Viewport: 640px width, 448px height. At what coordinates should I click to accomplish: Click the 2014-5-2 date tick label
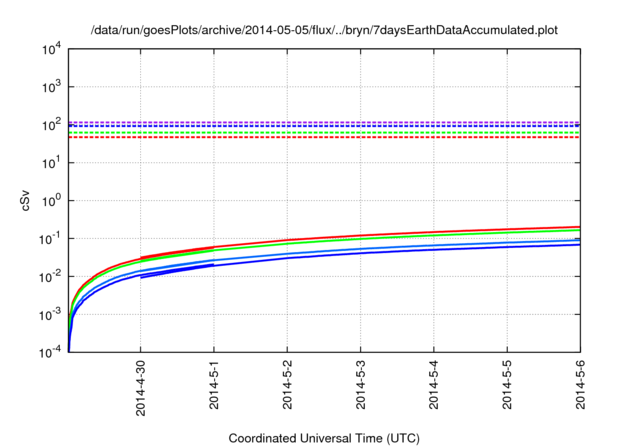[x=287, y=384]
